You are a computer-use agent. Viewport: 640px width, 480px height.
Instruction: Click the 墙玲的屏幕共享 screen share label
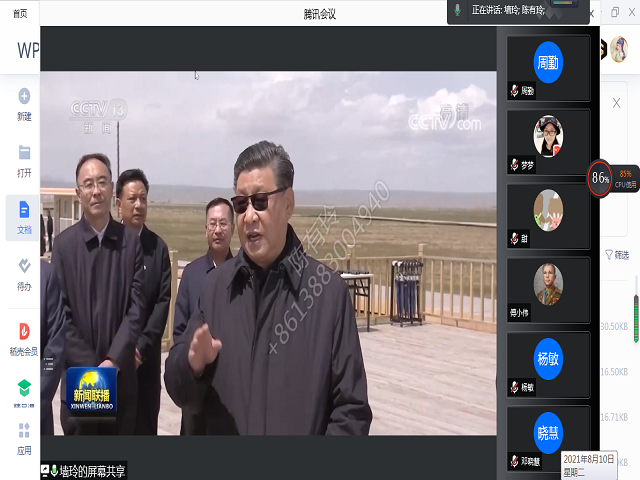pos(85,470)
